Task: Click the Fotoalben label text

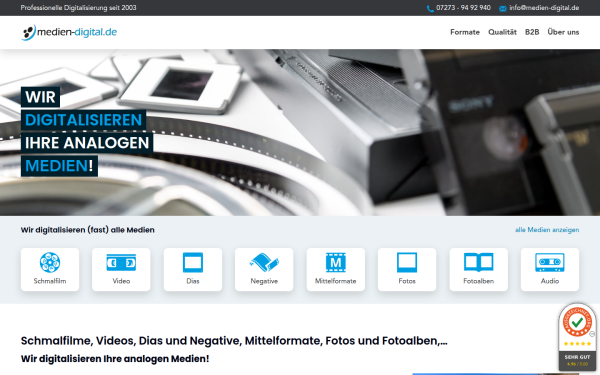Action: pyautogui.click(x=478, y=281)
